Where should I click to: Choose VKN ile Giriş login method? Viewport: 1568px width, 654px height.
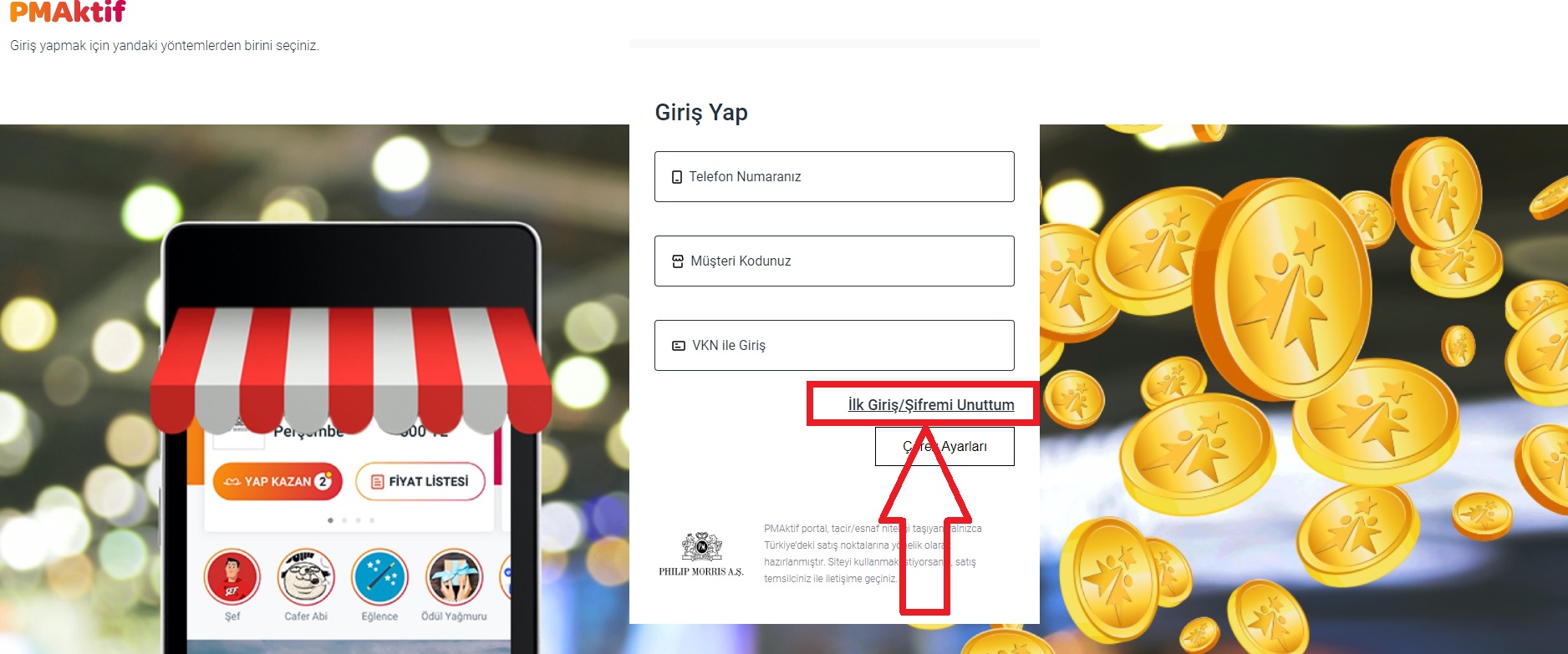point(834,345)
